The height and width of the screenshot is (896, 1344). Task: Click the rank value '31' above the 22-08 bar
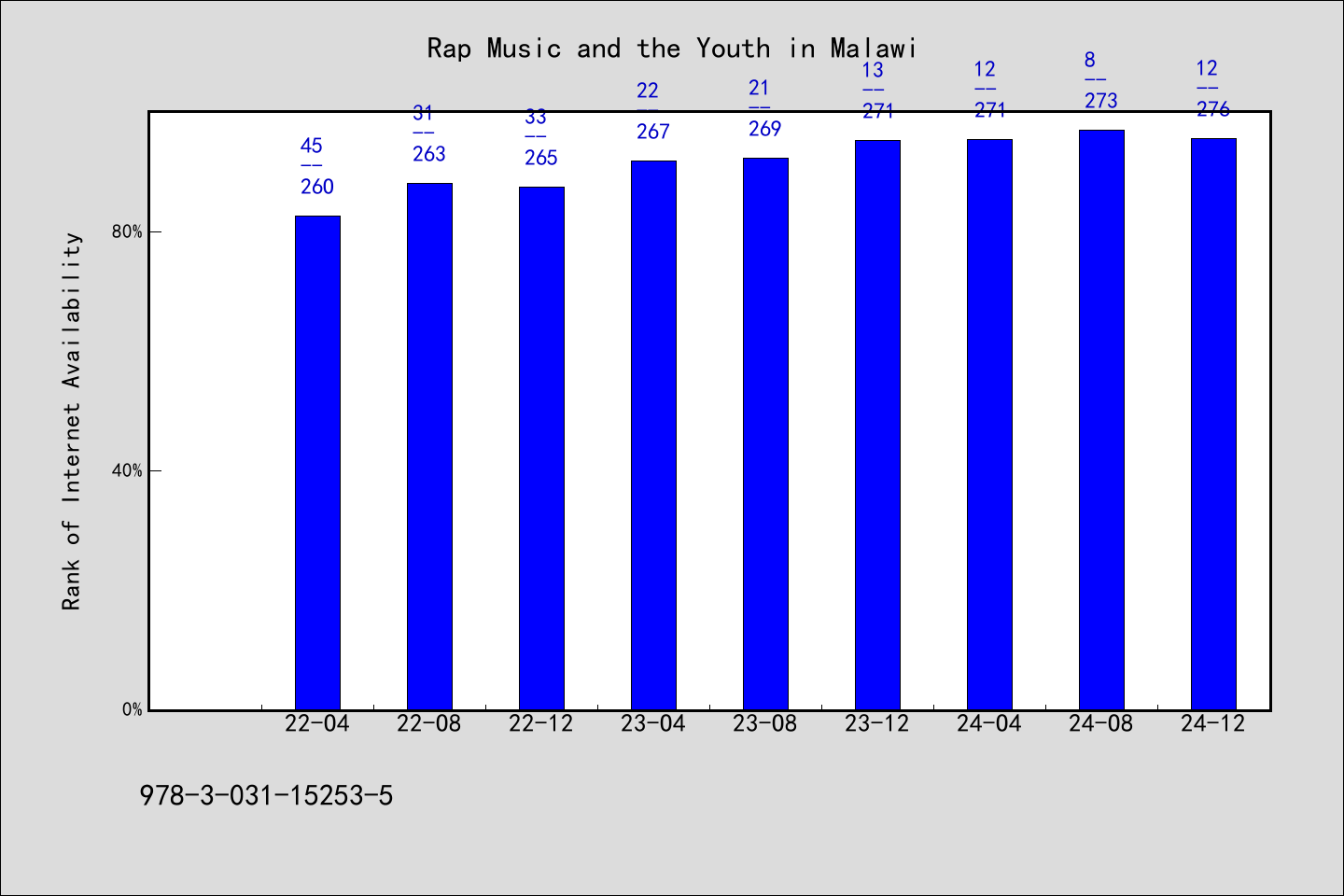pyautogui.click(x=424, y=113)
